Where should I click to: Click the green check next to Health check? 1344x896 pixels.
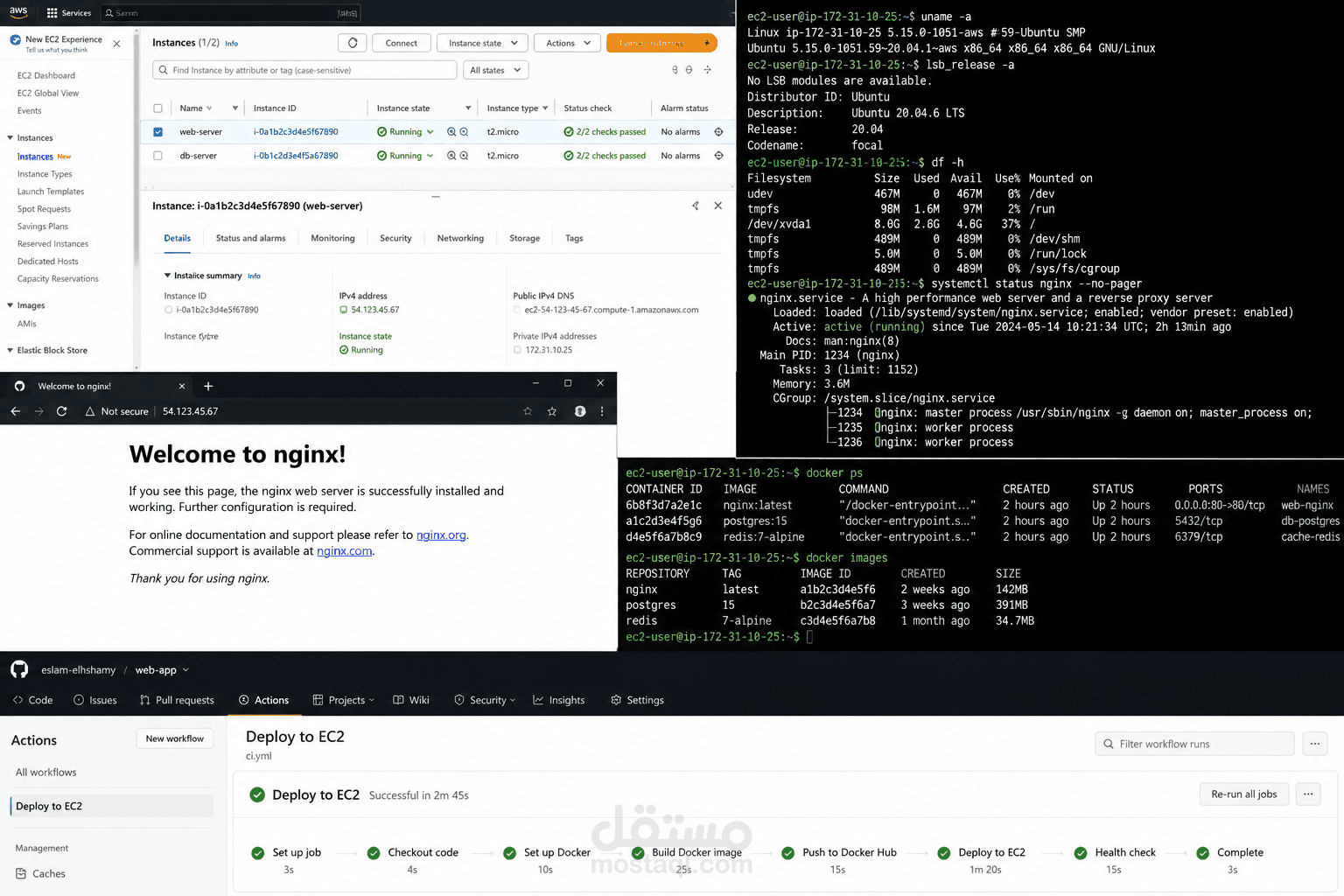(1081, 853)
